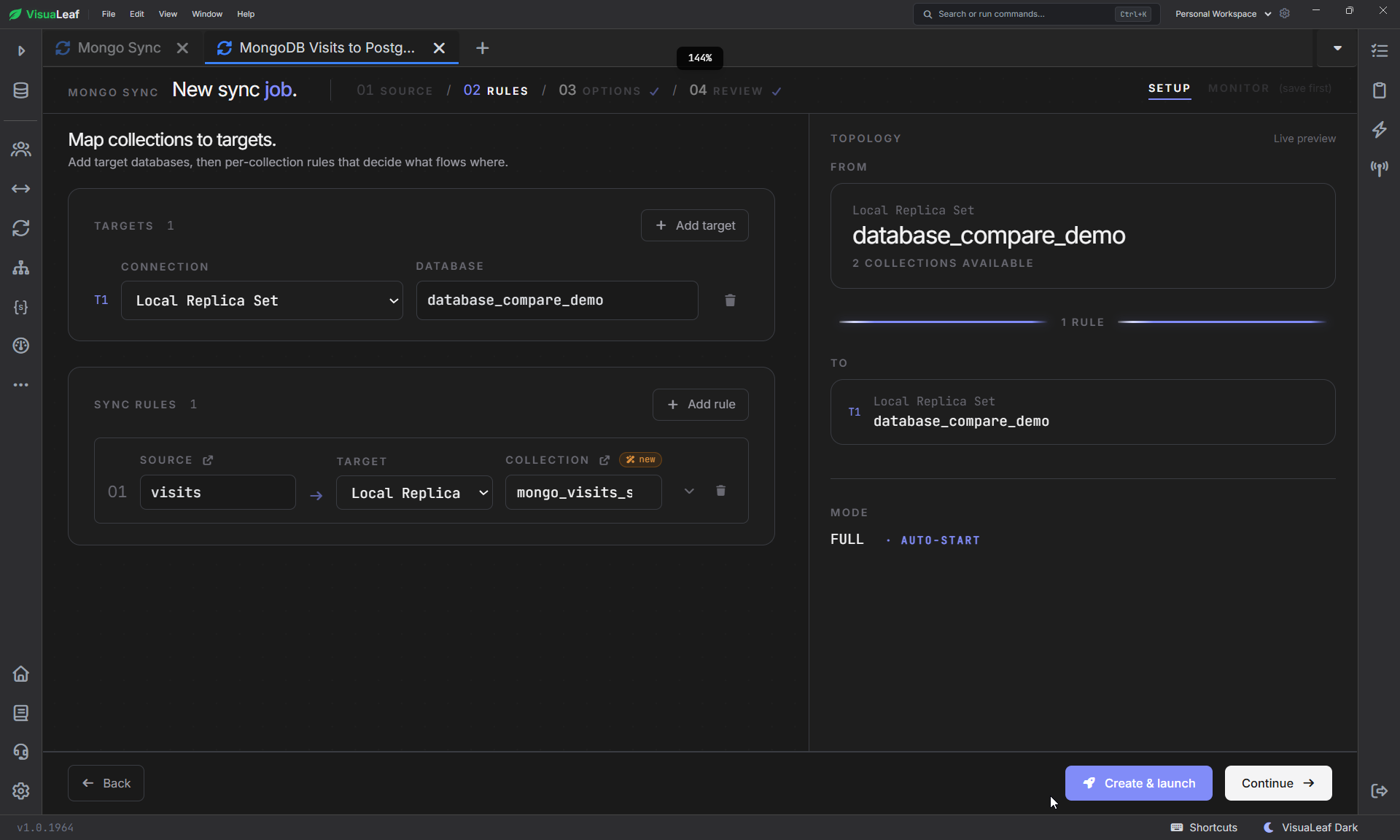Image resolution: width=1400 pixels, height=840 pixels.
Task: Open the support headset icon
Action: point(21,752)
